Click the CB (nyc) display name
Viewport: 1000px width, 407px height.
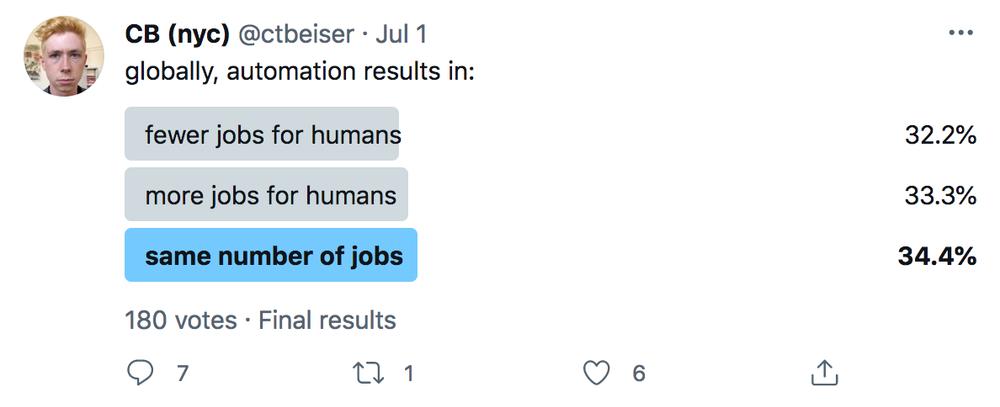(177, 34)
